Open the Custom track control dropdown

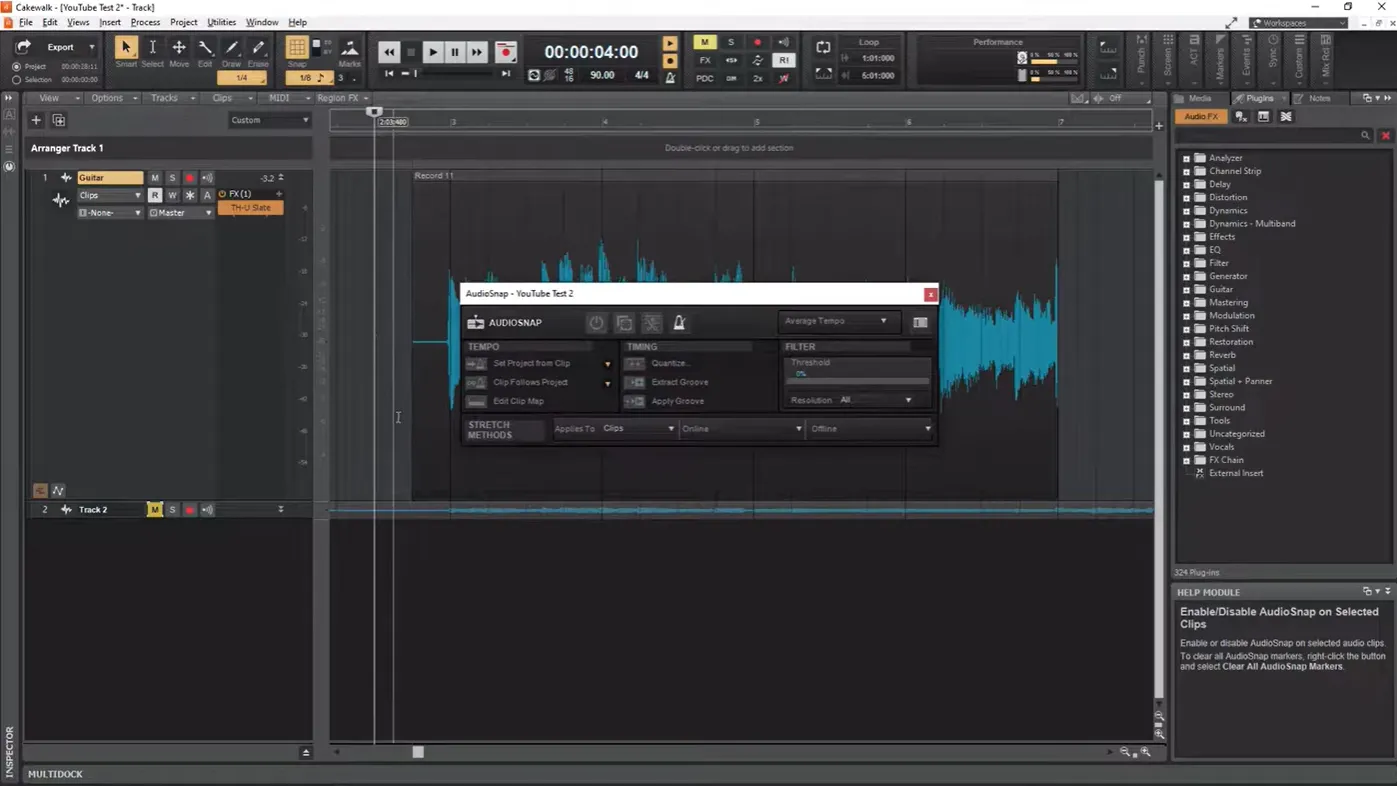[x=270, y=120]
